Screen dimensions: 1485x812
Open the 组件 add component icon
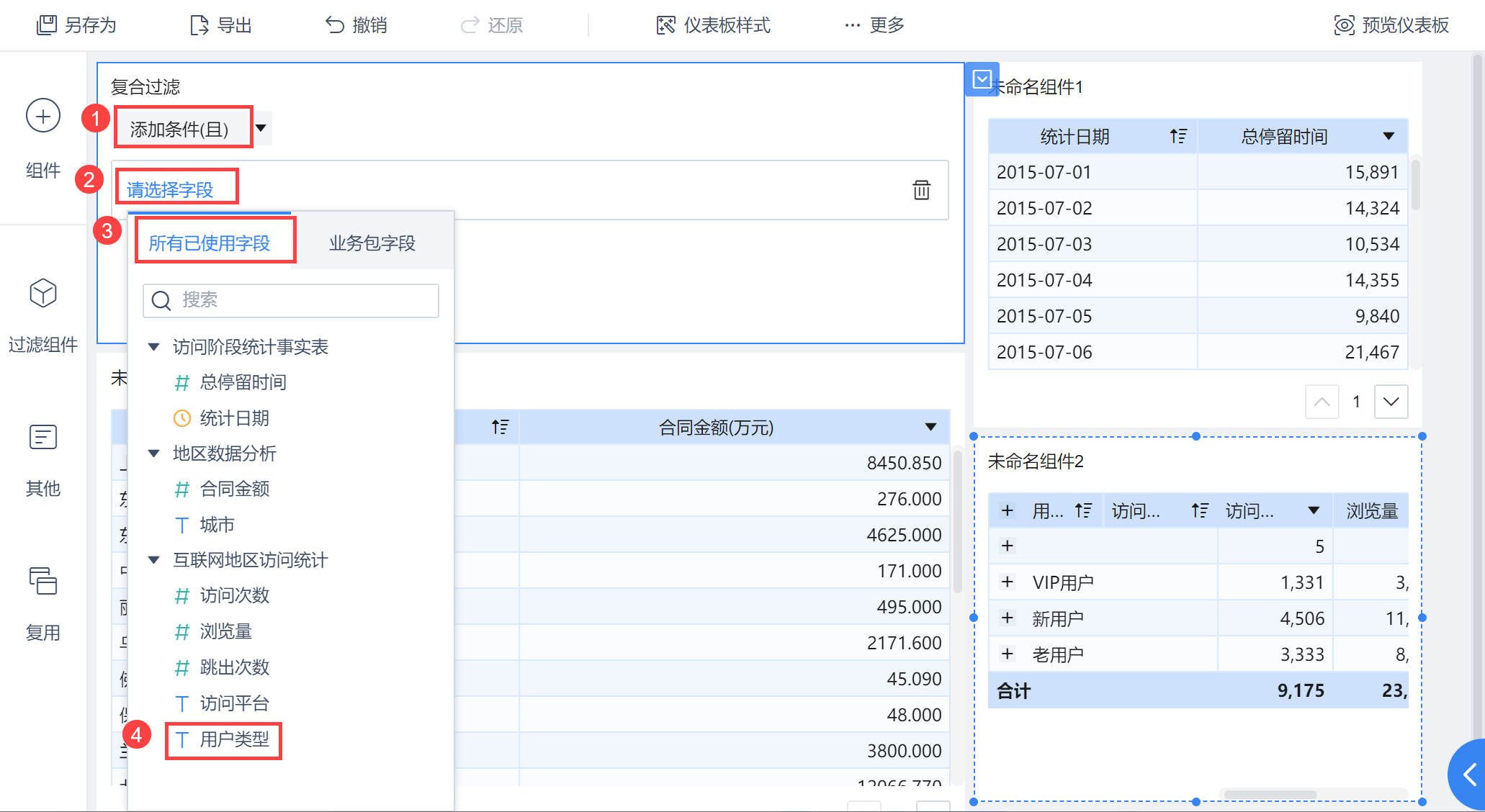click(43, 116)
